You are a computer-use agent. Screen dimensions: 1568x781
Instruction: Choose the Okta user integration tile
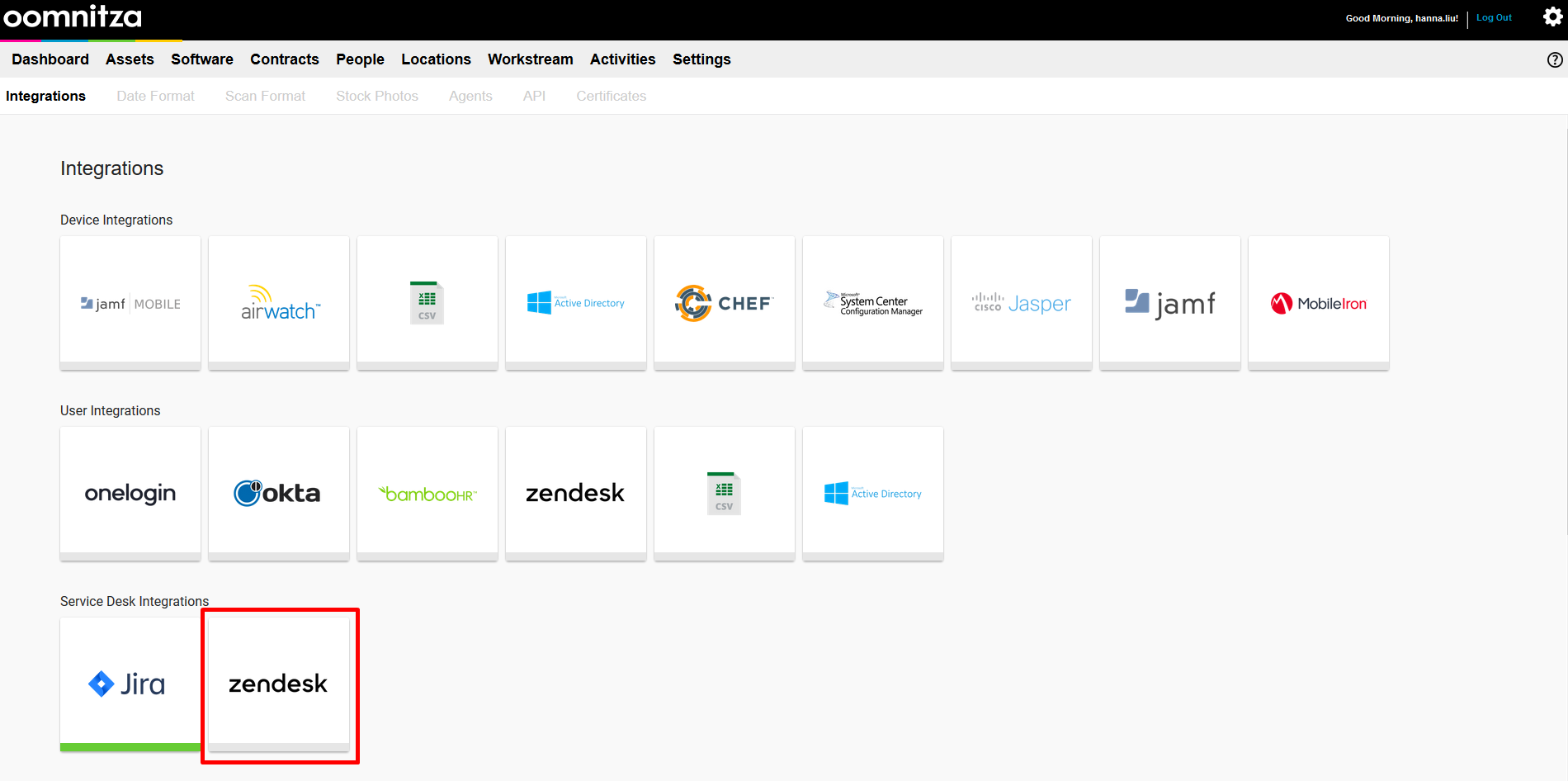(279, 494)
